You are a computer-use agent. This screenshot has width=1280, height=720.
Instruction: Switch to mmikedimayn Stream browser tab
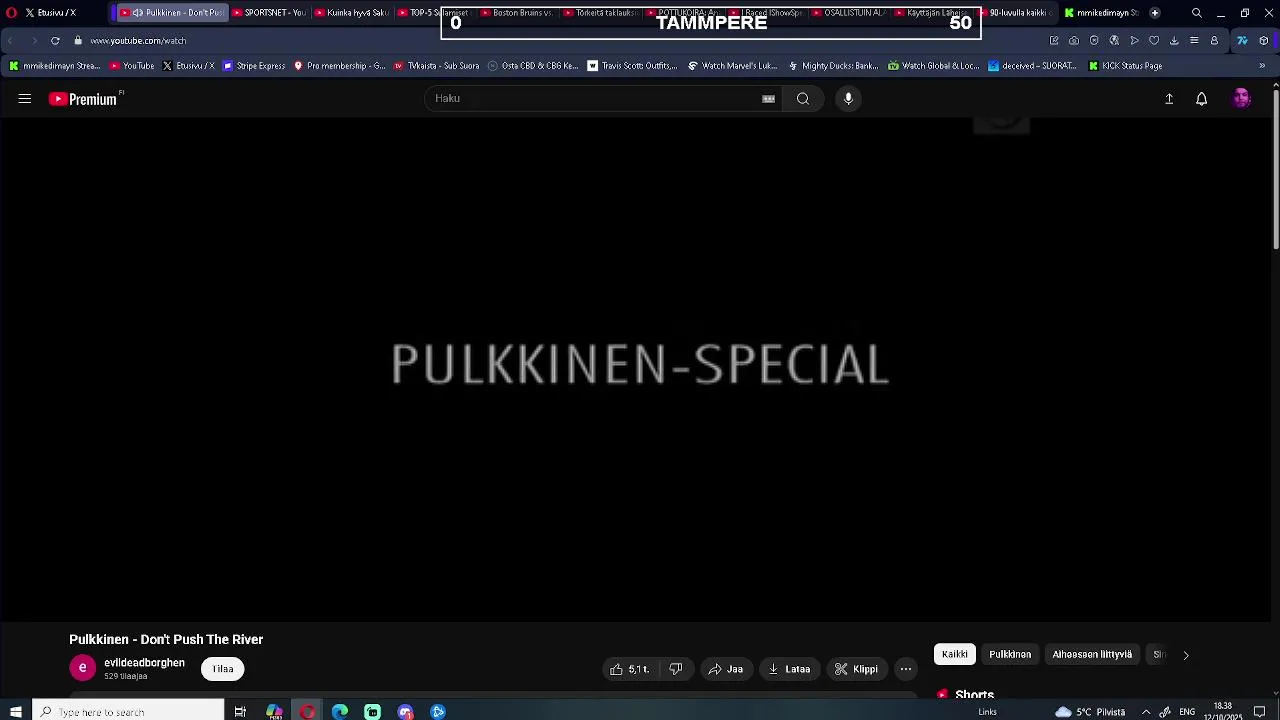[x=1100, y=13]
